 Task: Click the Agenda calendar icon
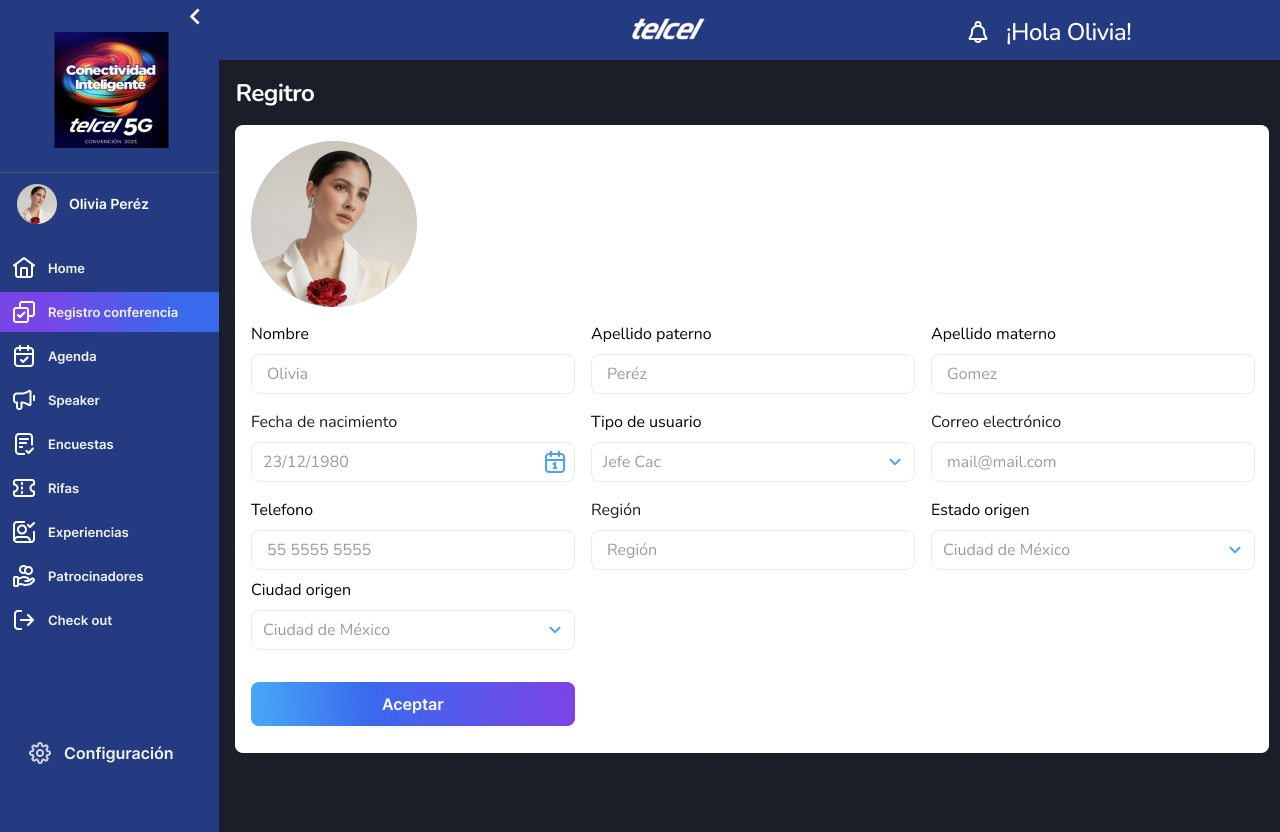(24, 356)
